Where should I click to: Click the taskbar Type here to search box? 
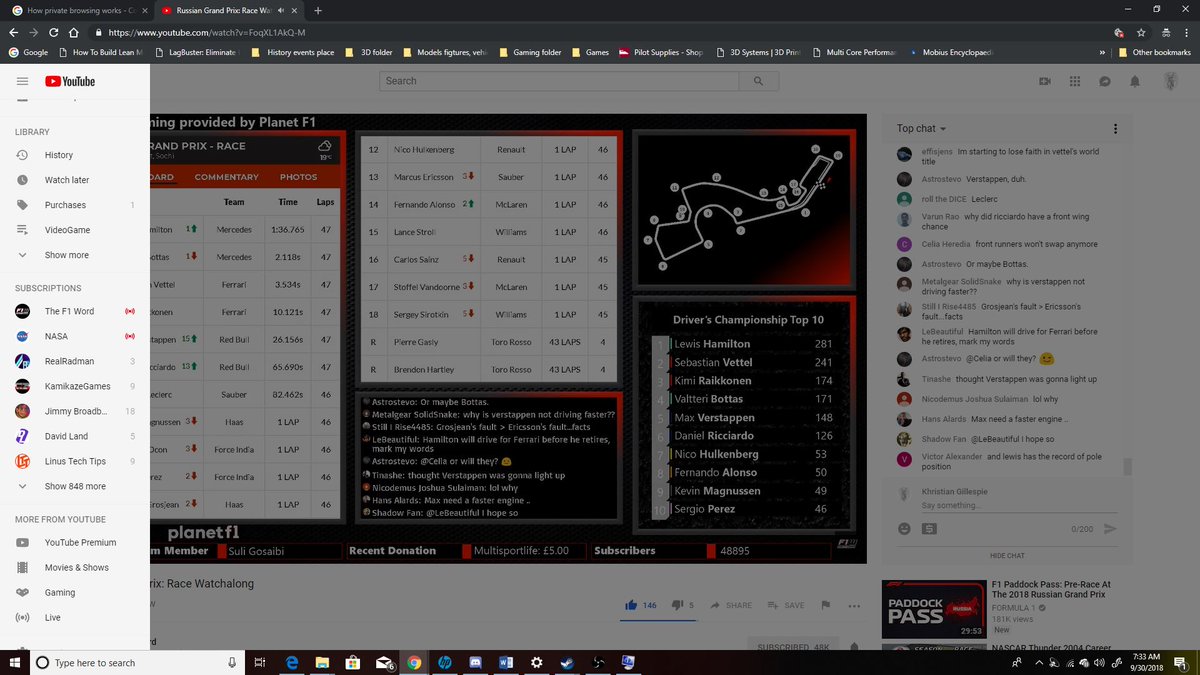pos(137,662)
